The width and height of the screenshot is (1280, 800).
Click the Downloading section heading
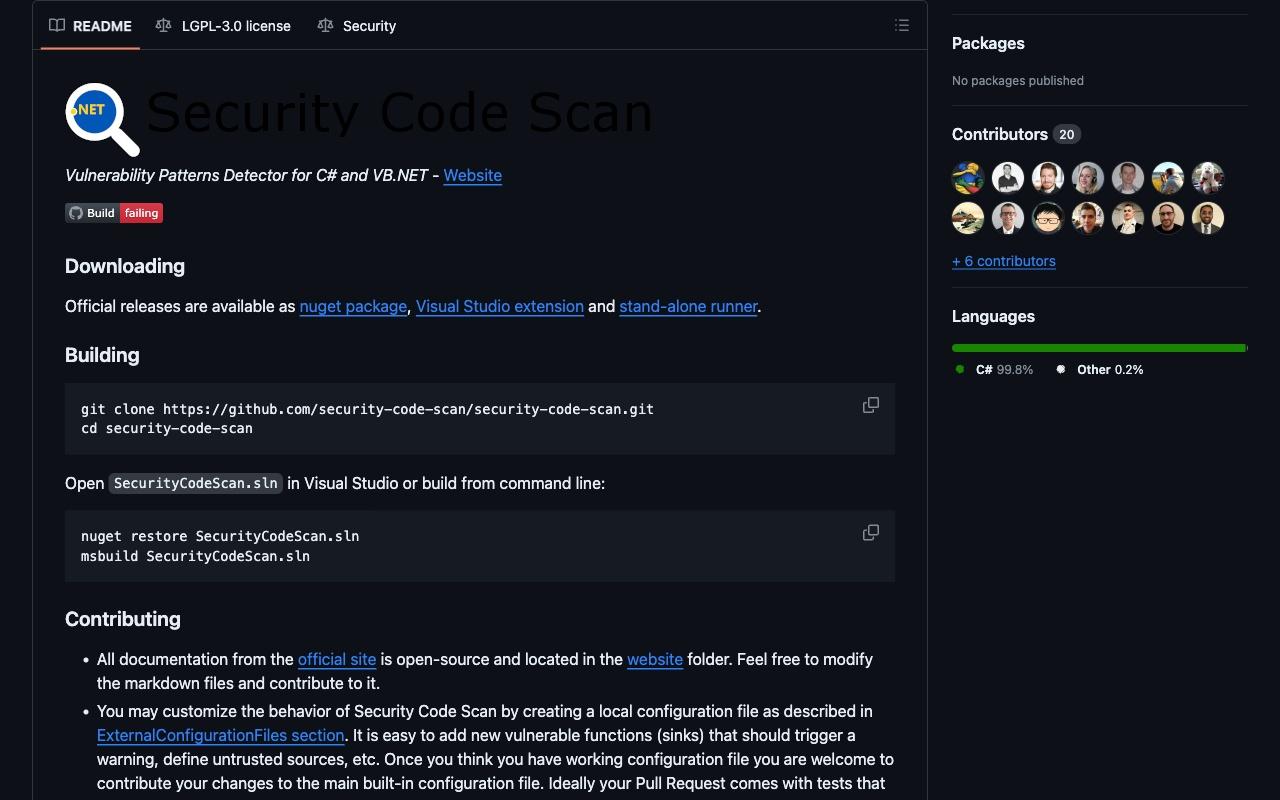point(125,266)
